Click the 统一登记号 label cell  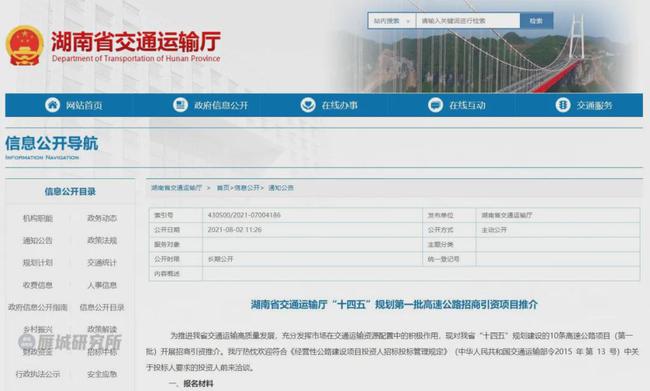449,259
